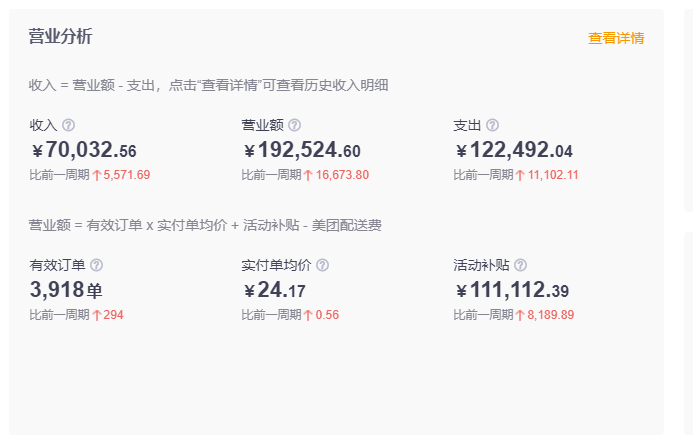The image size is (693, 442).
Task: Click the red up arrow beside 5,571.69
Action: 97,175
